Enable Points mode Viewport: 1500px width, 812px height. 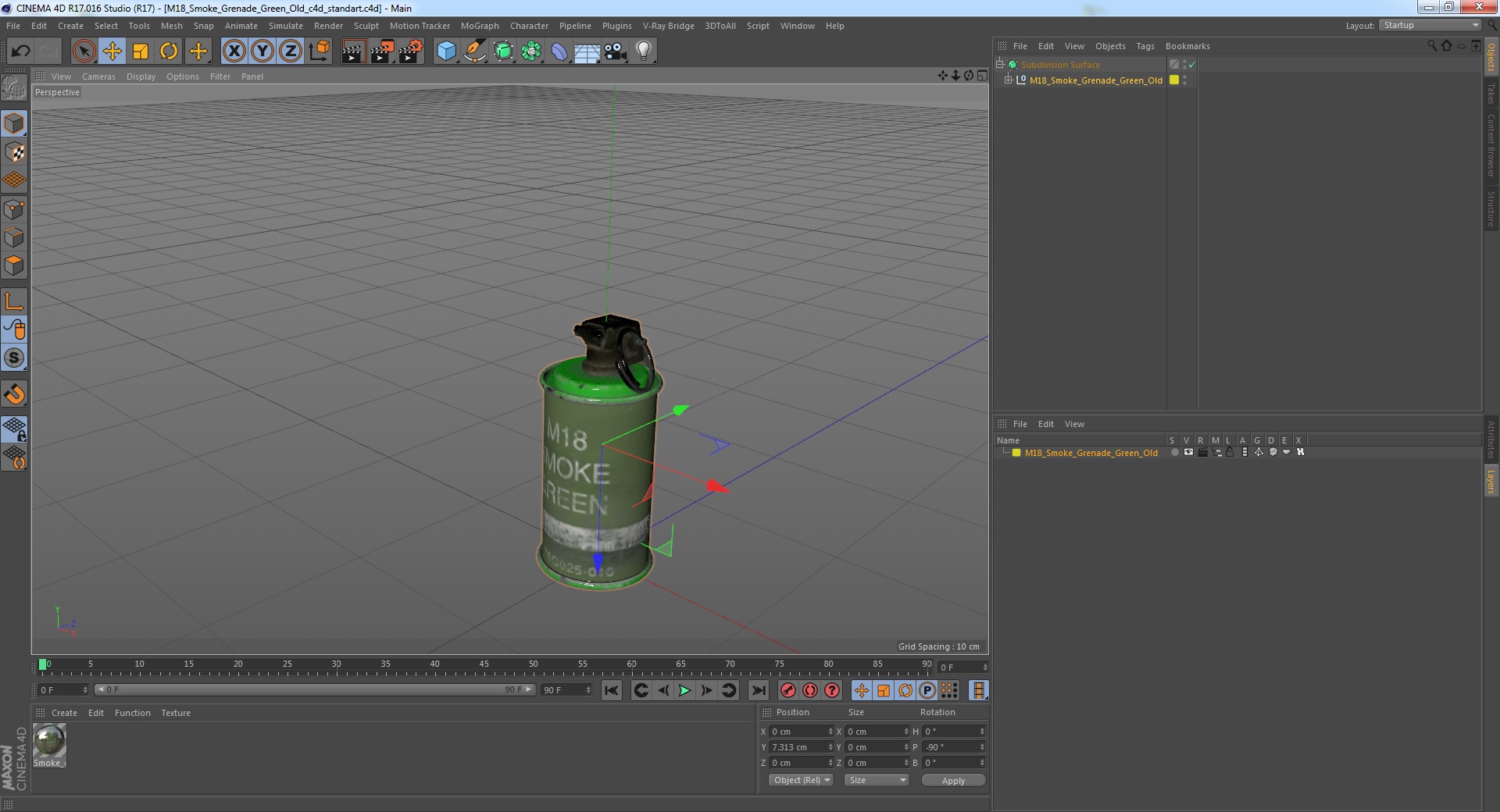click(x=14, y=209)
